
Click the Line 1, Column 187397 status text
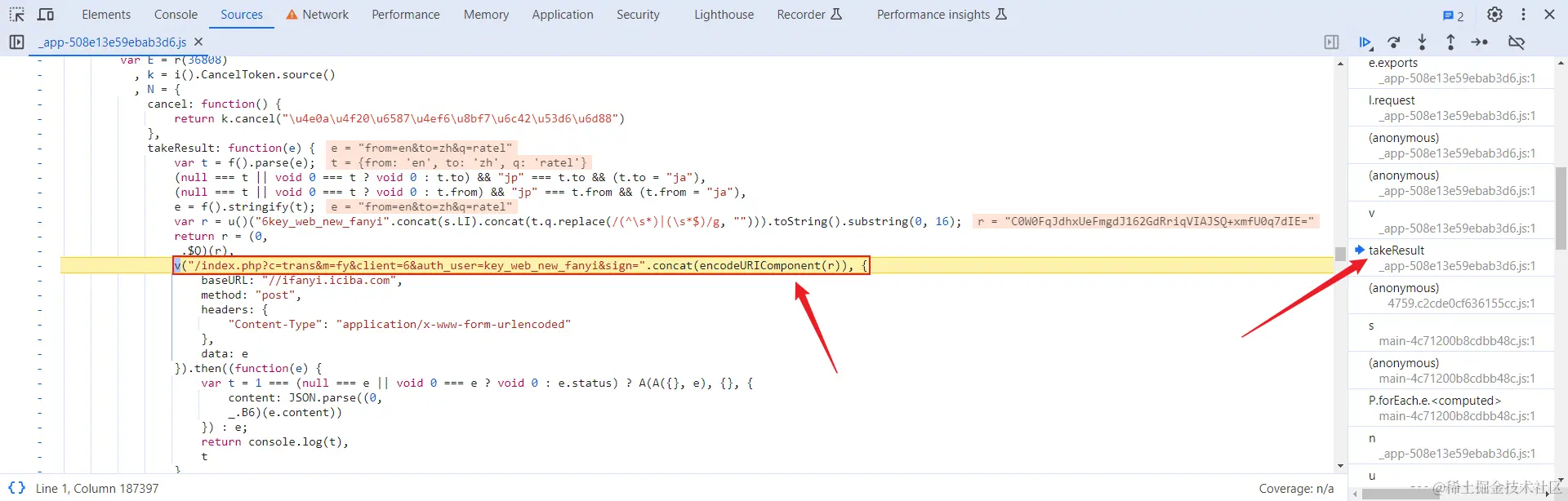click(x=97, y=489)
